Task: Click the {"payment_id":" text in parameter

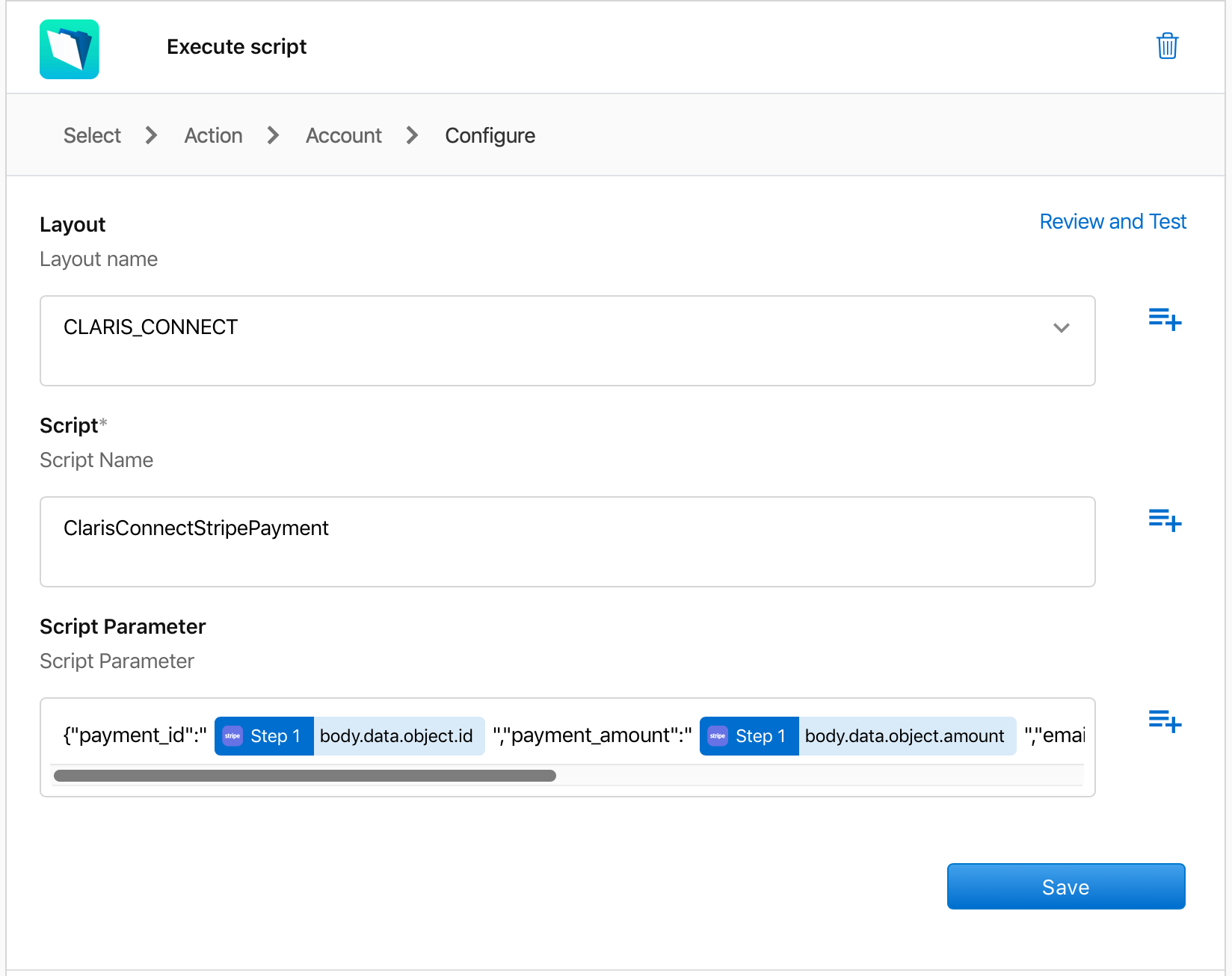Action: 135,735
